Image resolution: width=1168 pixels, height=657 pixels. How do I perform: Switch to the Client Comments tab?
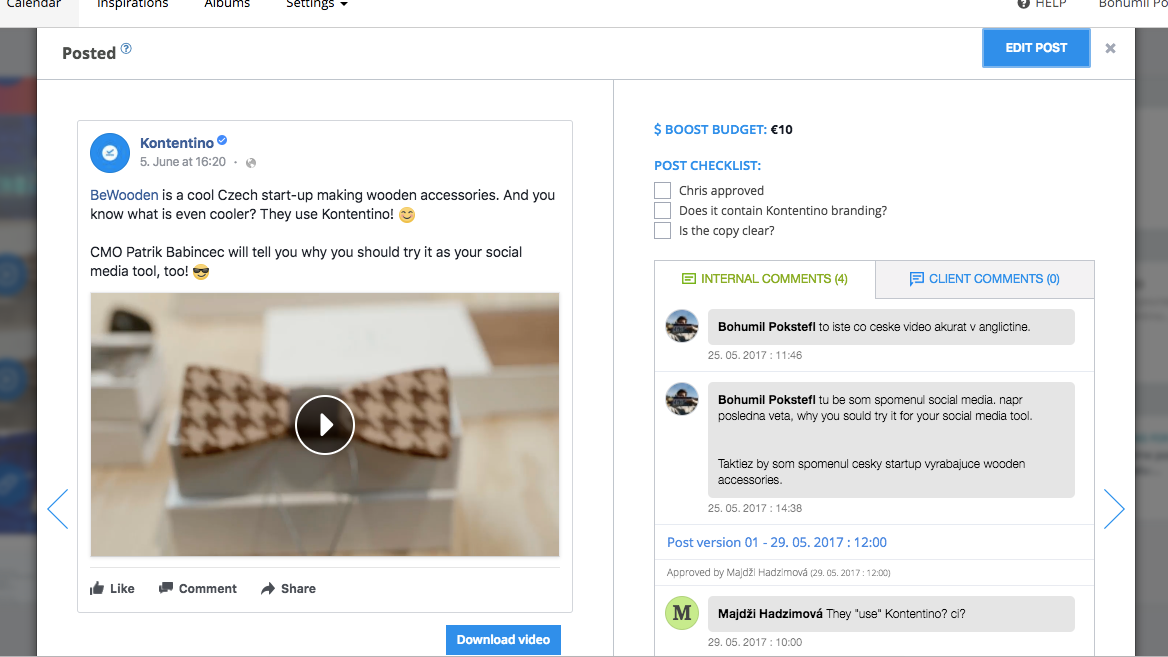985,279
